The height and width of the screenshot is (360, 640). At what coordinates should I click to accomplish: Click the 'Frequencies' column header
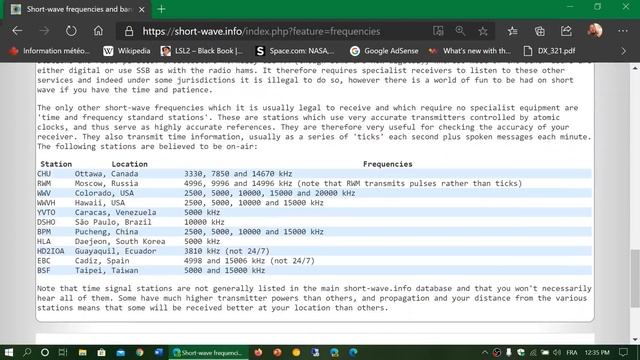[x=388, y=164]
